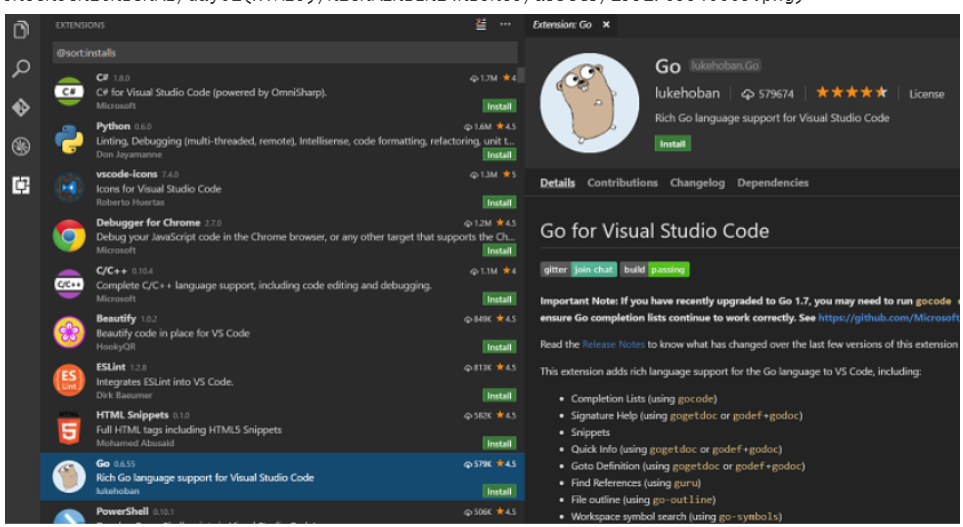
Task: Click the @sort:installs search field
Action: click(284, 53)
